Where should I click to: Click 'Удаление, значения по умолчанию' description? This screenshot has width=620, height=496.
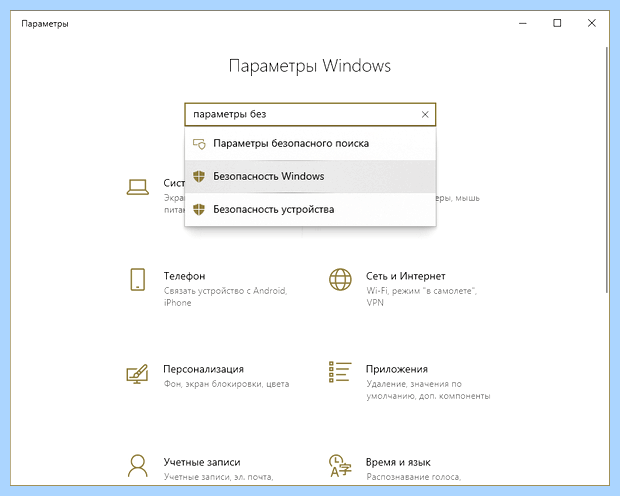pyautogui.click(x=428, y=390)
